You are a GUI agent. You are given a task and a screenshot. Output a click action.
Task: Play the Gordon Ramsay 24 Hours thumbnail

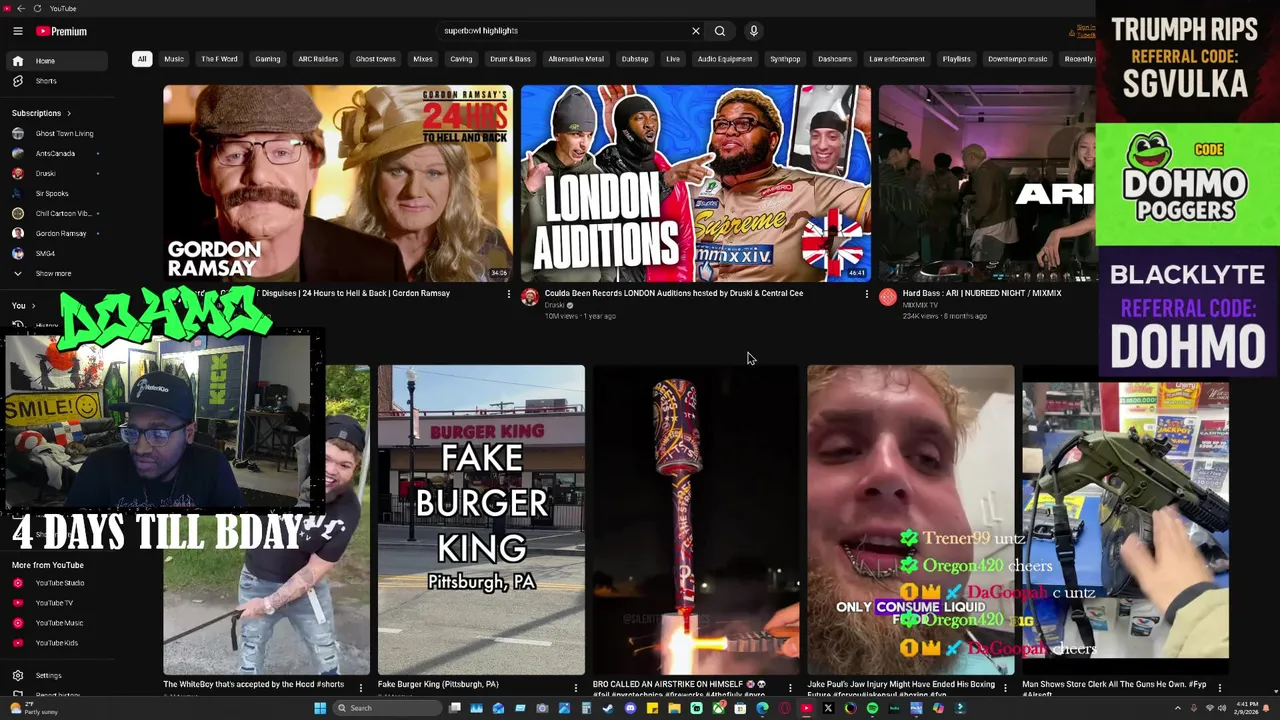pyautogui.click(x=338, y=183)
